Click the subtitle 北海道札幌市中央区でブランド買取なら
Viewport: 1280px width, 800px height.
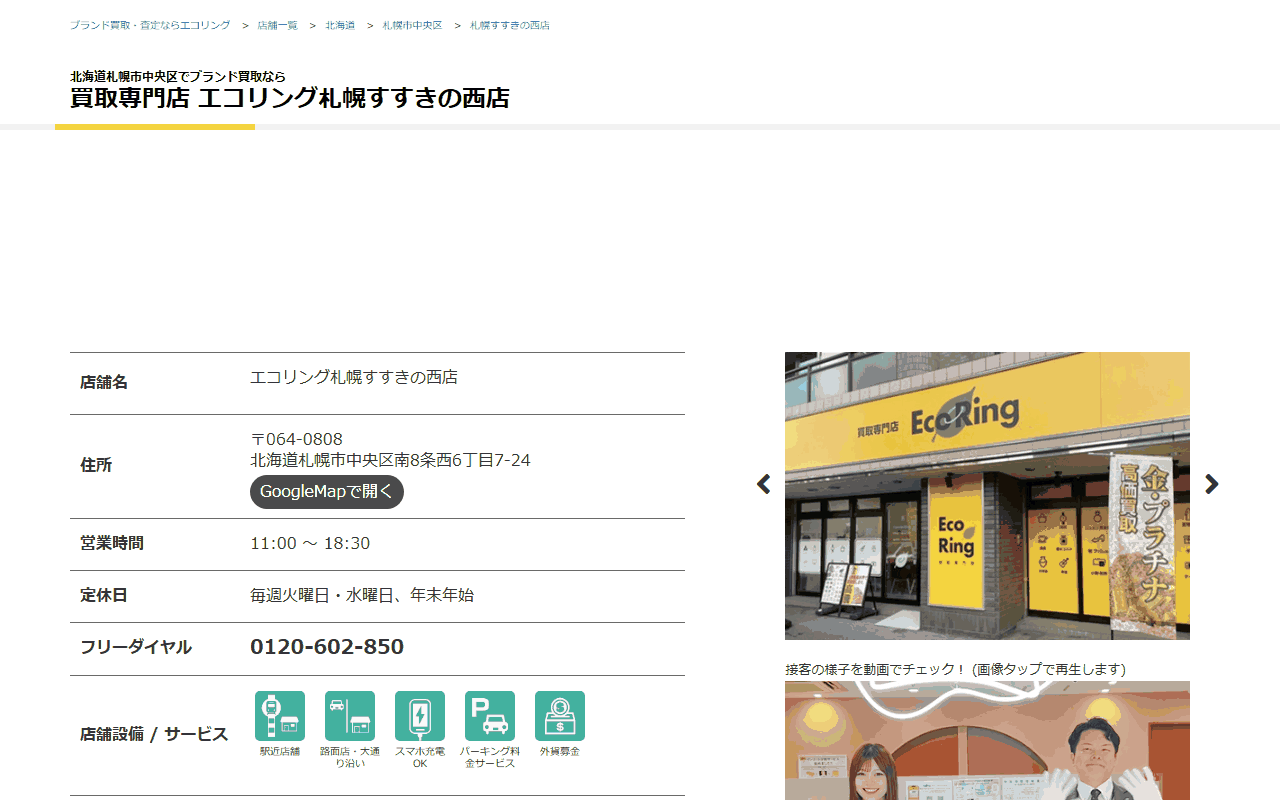[178, 76]
